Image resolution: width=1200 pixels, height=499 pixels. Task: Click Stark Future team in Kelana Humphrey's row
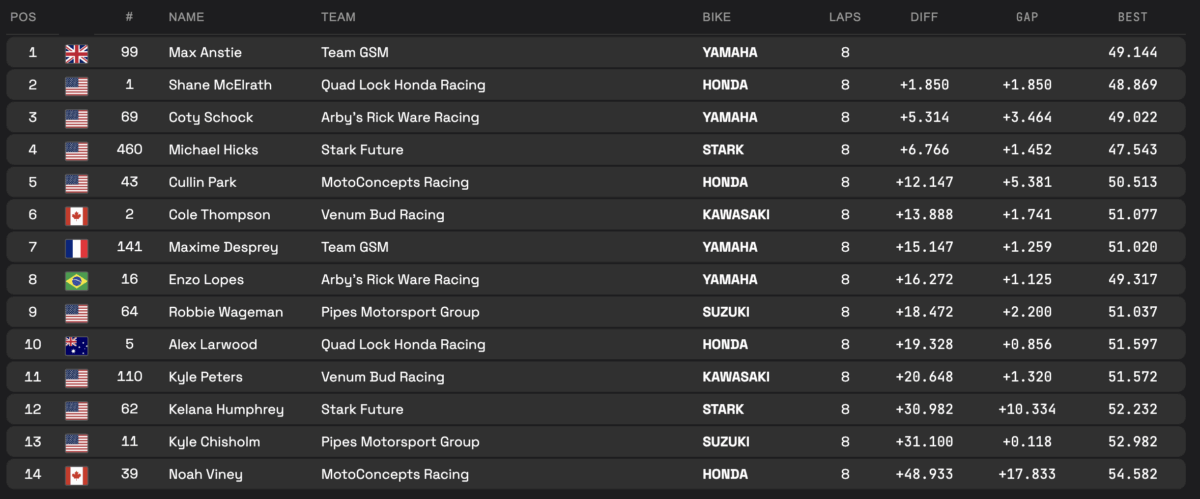click(x=362, y=410)
